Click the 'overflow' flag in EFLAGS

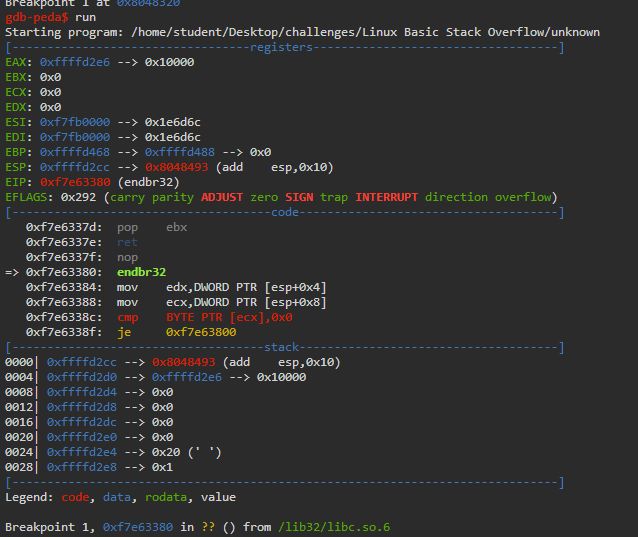pos(523,197)
